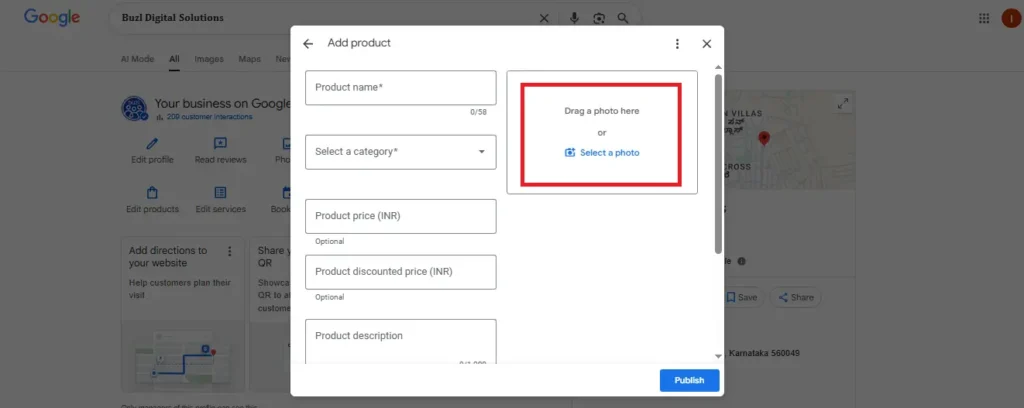
Task: Open the three-dot menu in Add product dialog
Action: 677,44
